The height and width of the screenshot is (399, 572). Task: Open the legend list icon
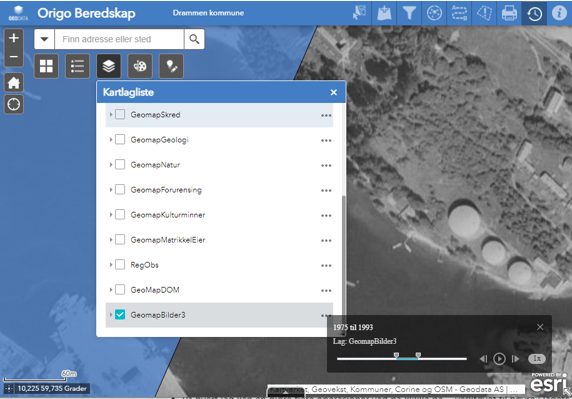[77, 66]
